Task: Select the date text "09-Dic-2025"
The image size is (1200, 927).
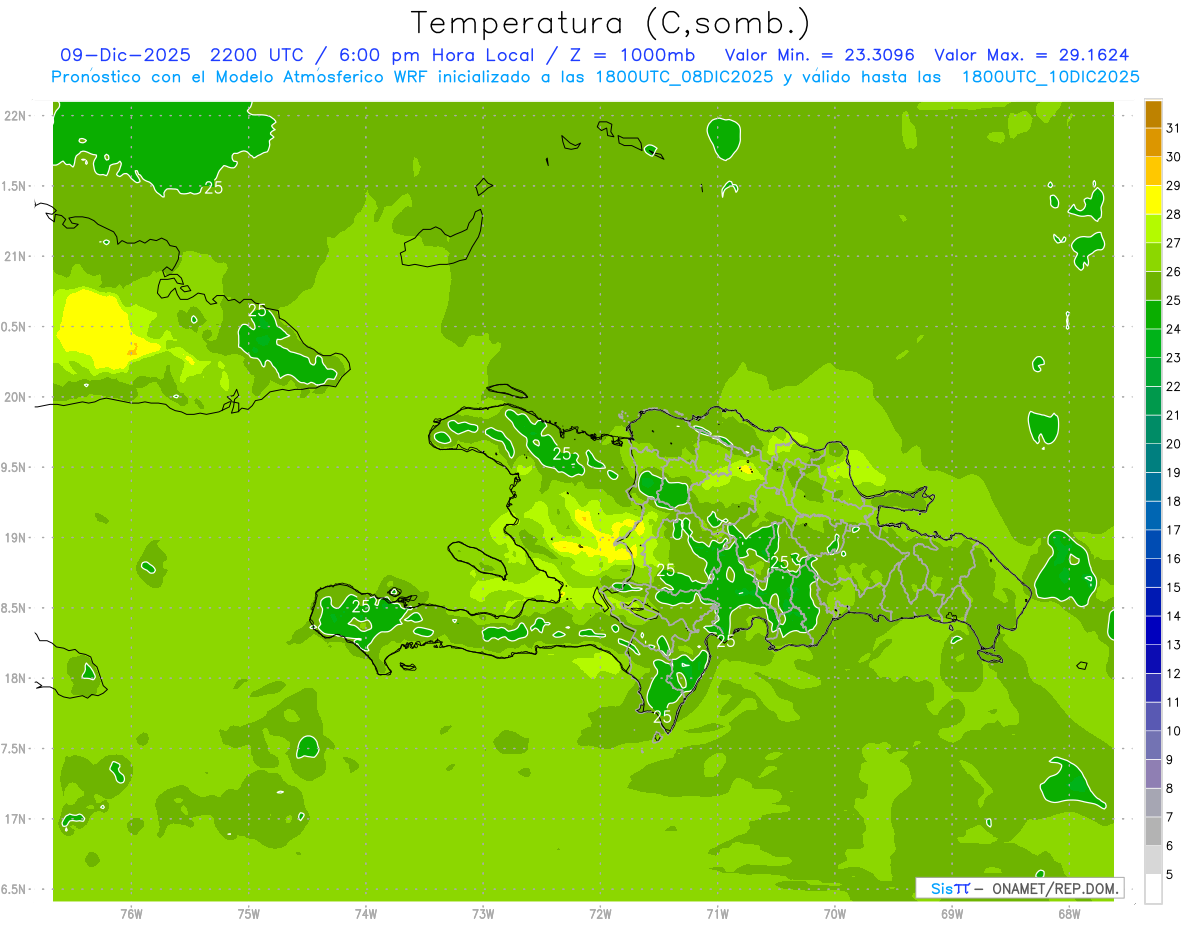Action: pos(125,55)
